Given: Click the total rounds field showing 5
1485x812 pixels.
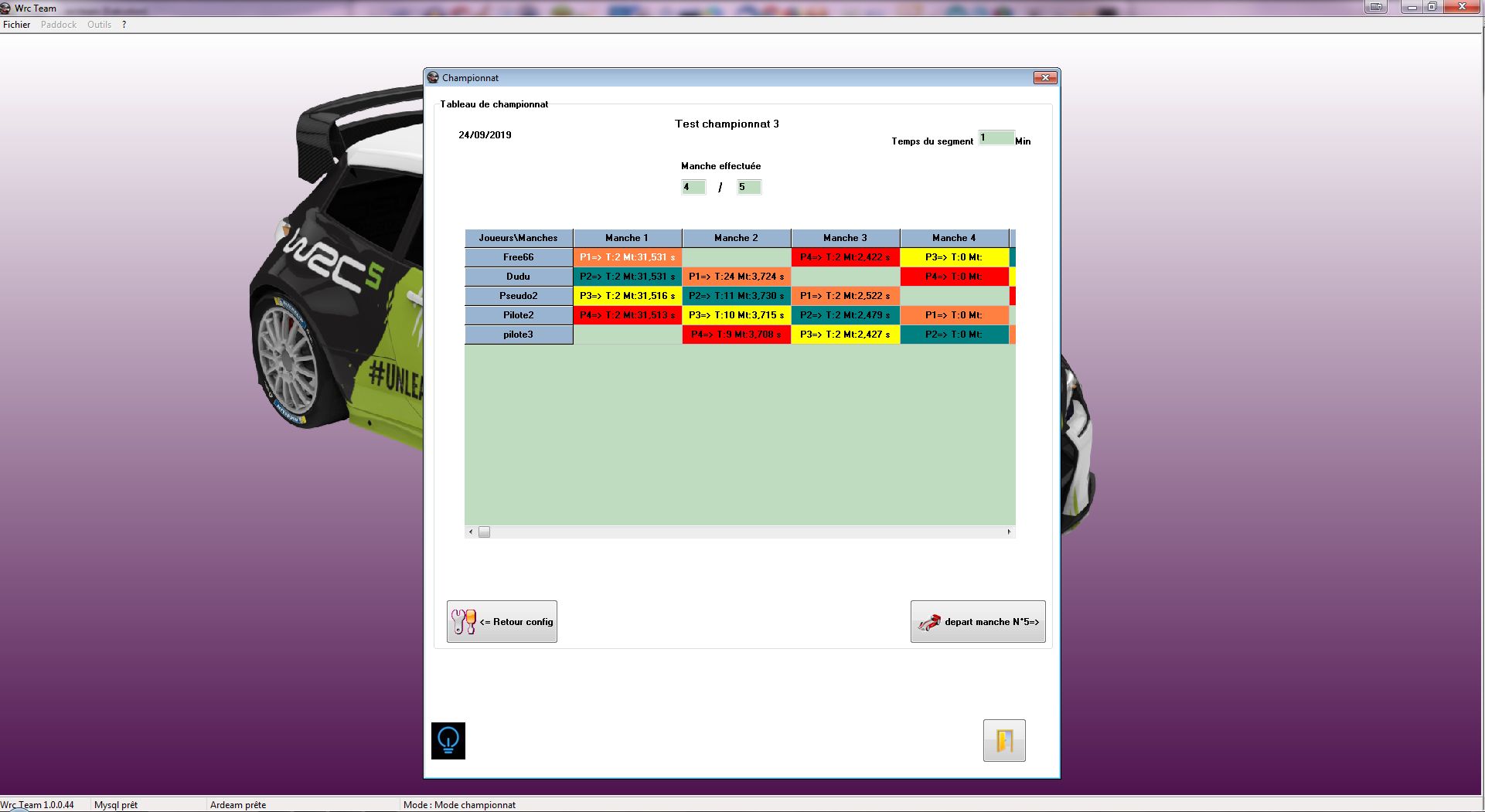Looking at the screenshot, I should click(x=748, y=187).
